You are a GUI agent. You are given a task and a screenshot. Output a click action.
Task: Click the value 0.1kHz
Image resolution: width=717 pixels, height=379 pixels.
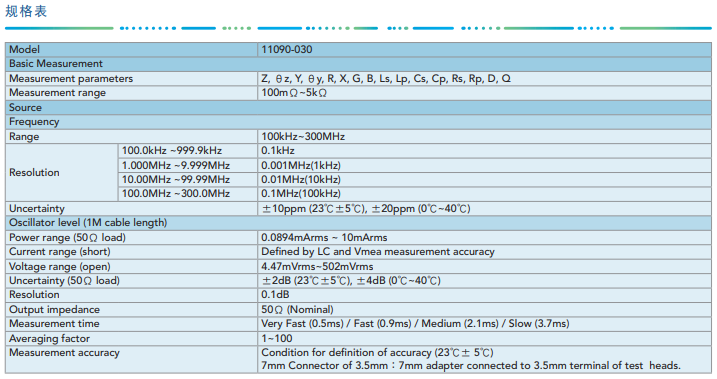(278, 151)
